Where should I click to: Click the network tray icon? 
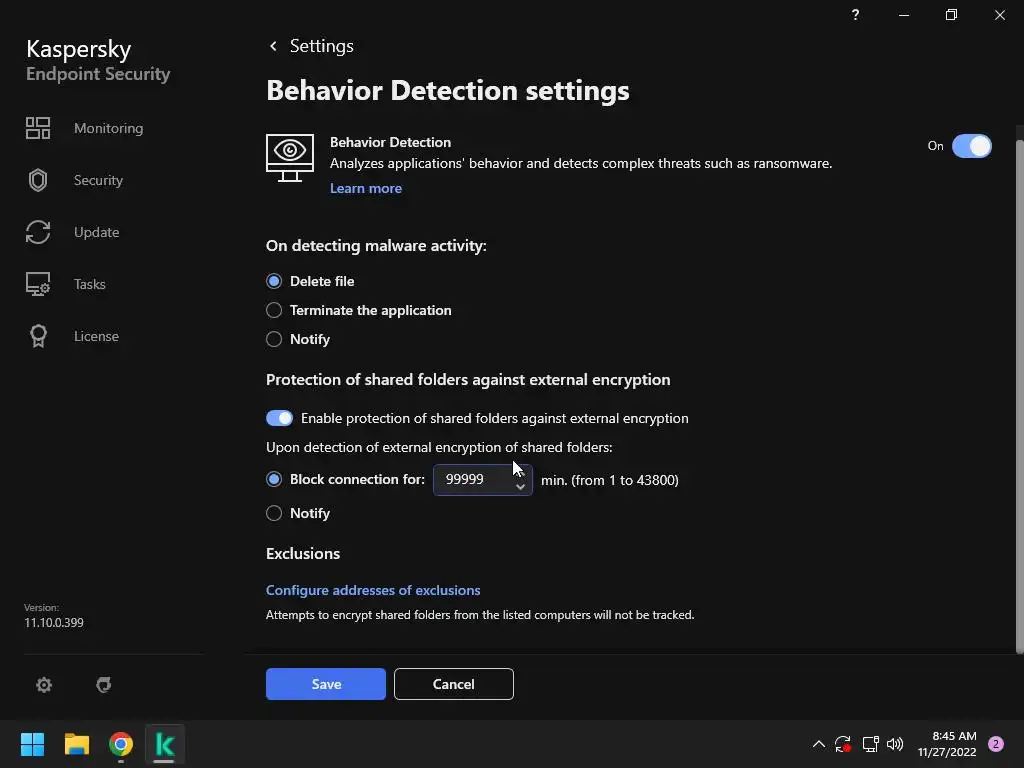coord(870,744)
